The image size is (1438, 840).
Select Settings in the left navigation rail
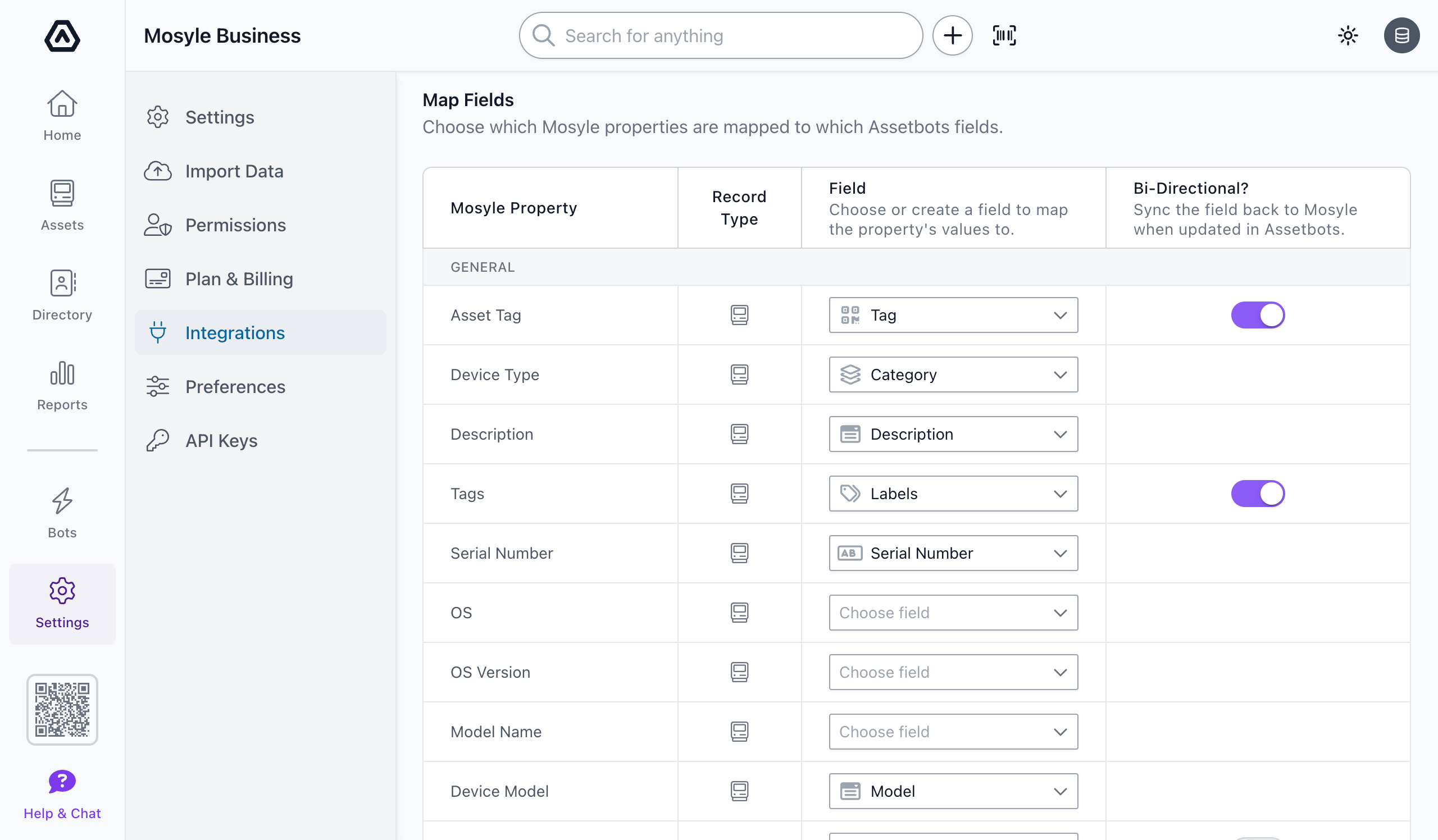tap(62, 604)
